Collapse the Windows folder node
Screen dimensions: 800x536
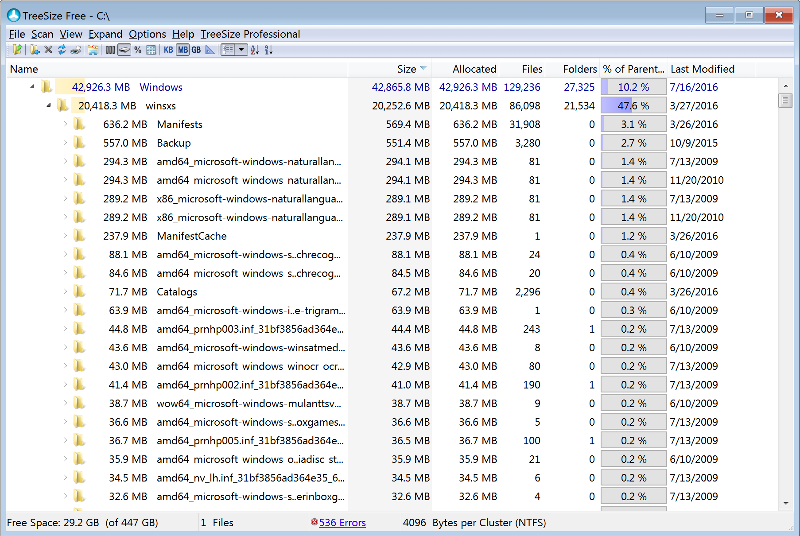pyautogui.click(x=32, y=87)
